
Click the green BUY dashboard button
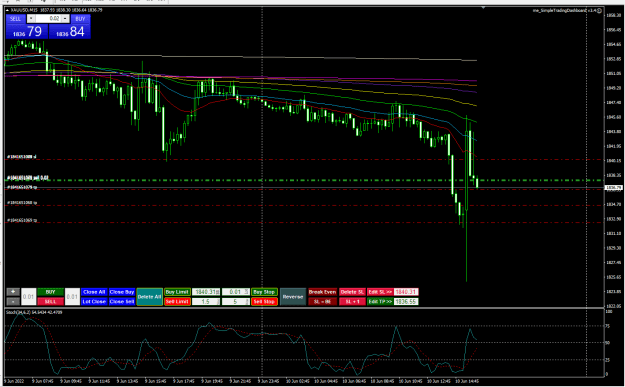tap(50, 292)
